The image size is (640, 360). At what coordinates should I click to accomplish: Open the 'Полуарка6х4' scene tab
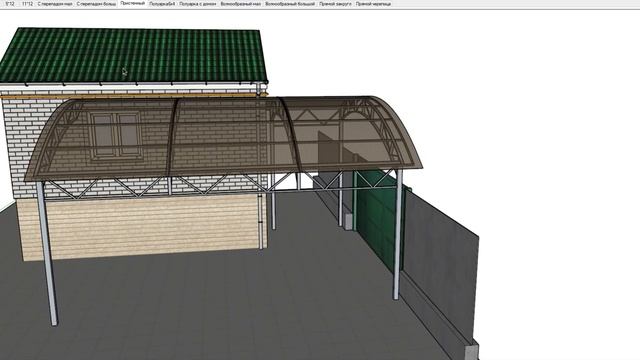[162, 4]
